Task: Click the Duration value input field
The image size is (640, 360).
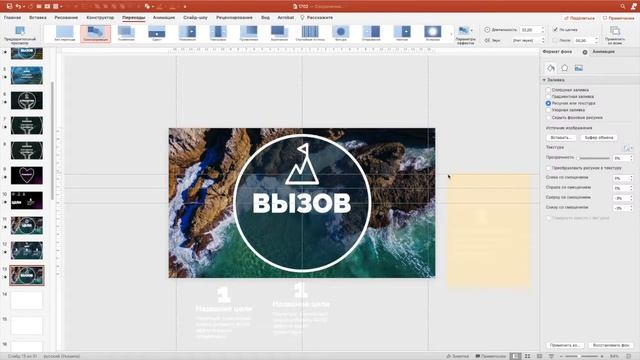Action: (x=530, y=30)
